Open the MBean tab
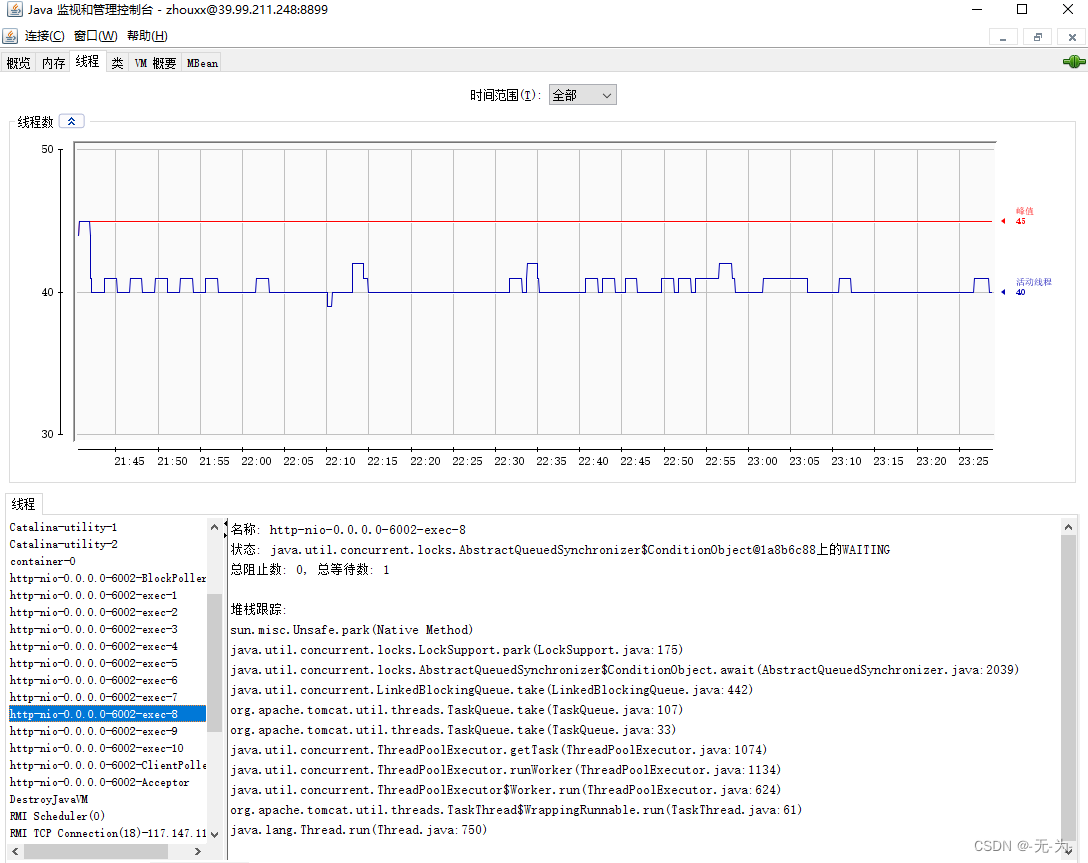 click(x=201, y=62)
